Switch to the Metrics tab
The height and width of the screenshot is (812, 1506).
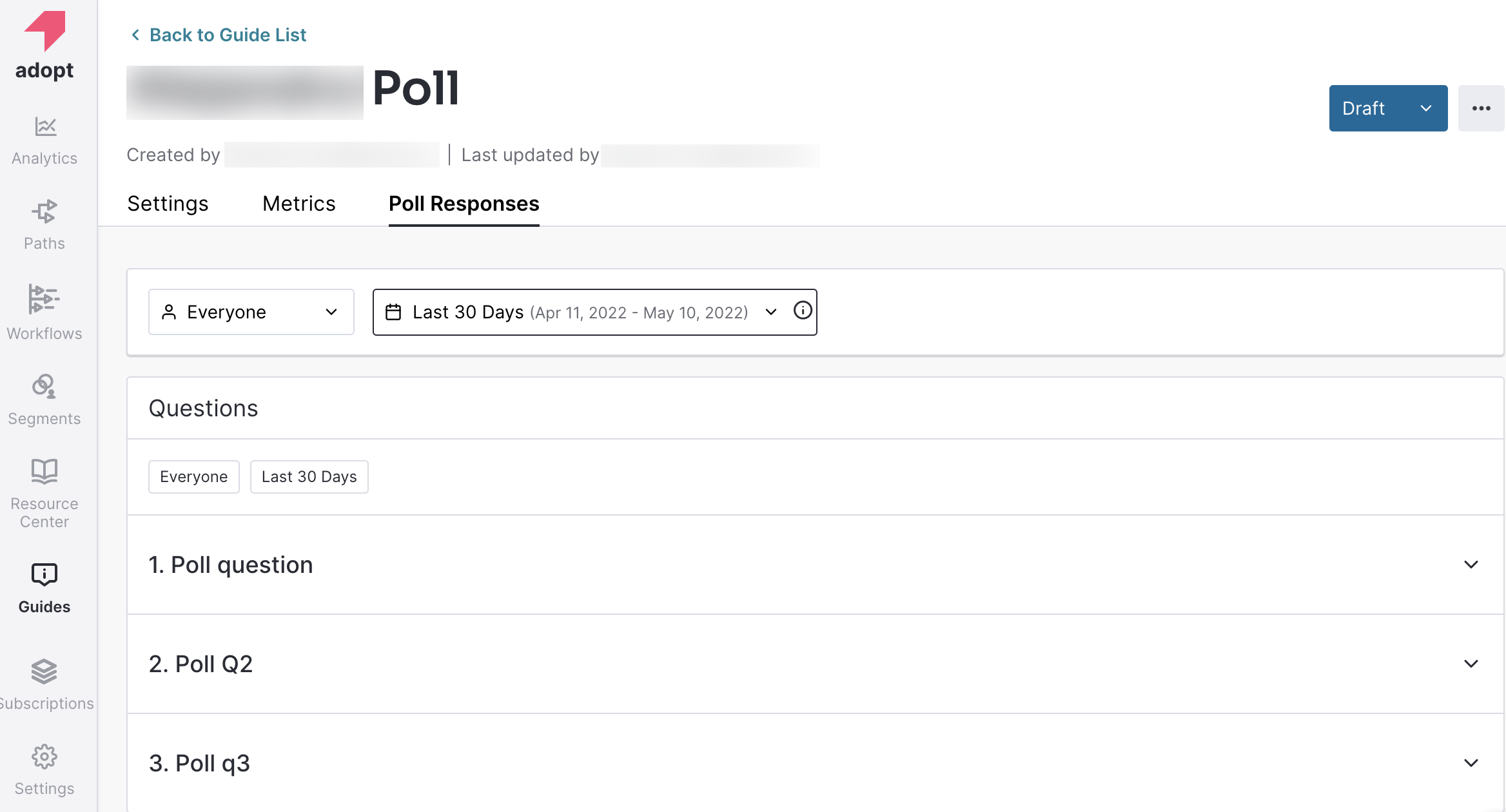(298, 204)
